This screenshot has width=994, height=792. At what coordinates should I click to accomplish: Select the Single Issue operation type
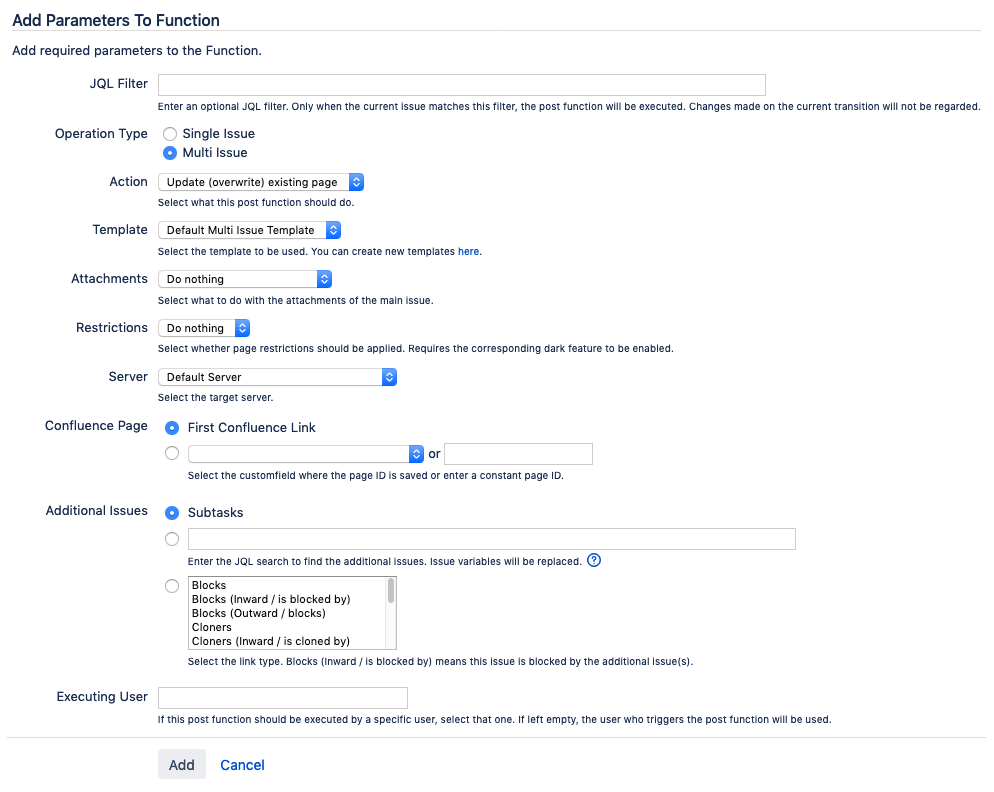click(170, 134)
